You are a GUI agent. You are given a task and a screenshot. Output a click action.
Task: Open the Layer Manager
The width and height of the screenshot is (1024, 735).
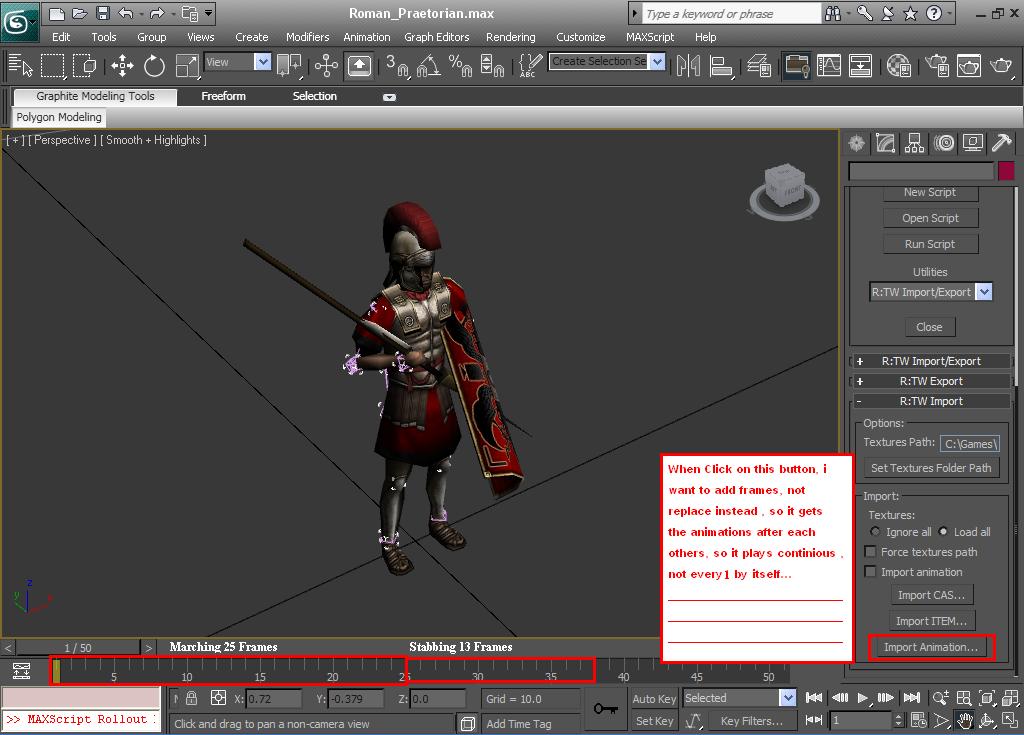(760, 65)
